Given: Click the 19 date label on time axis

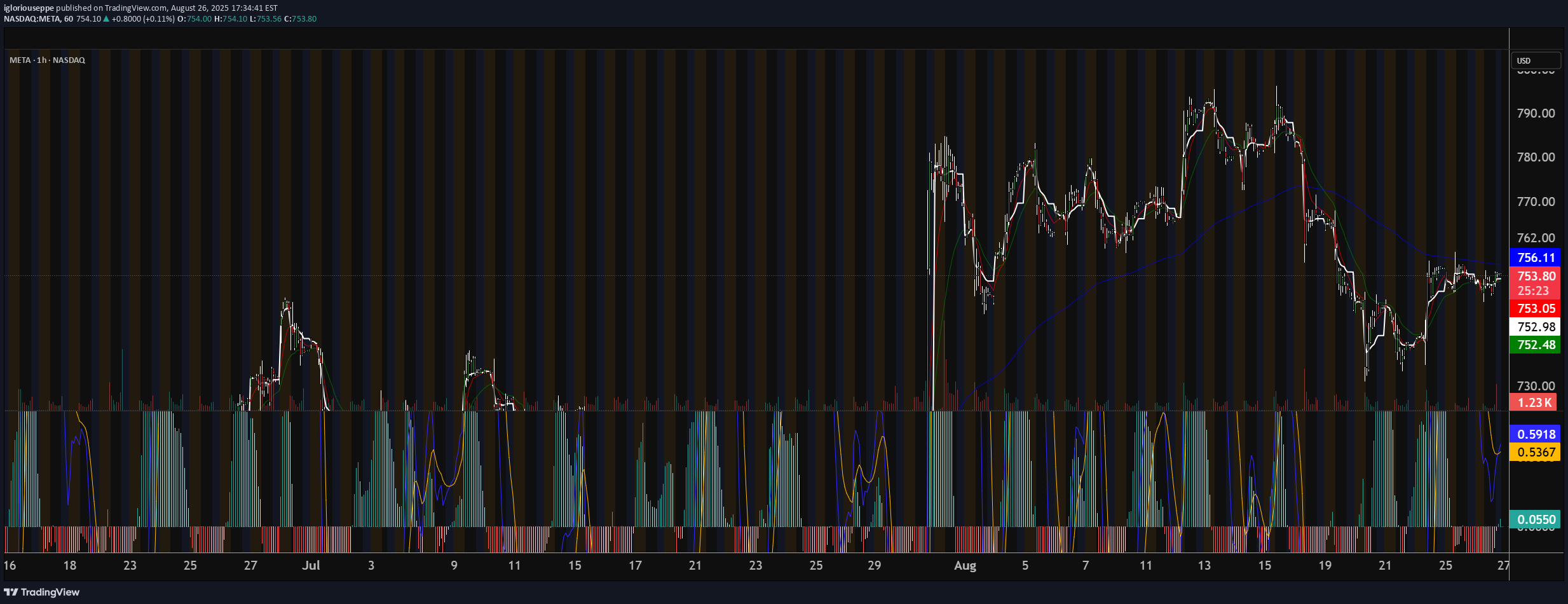Looking at the screenshot, I should (x=1325, y=565).
